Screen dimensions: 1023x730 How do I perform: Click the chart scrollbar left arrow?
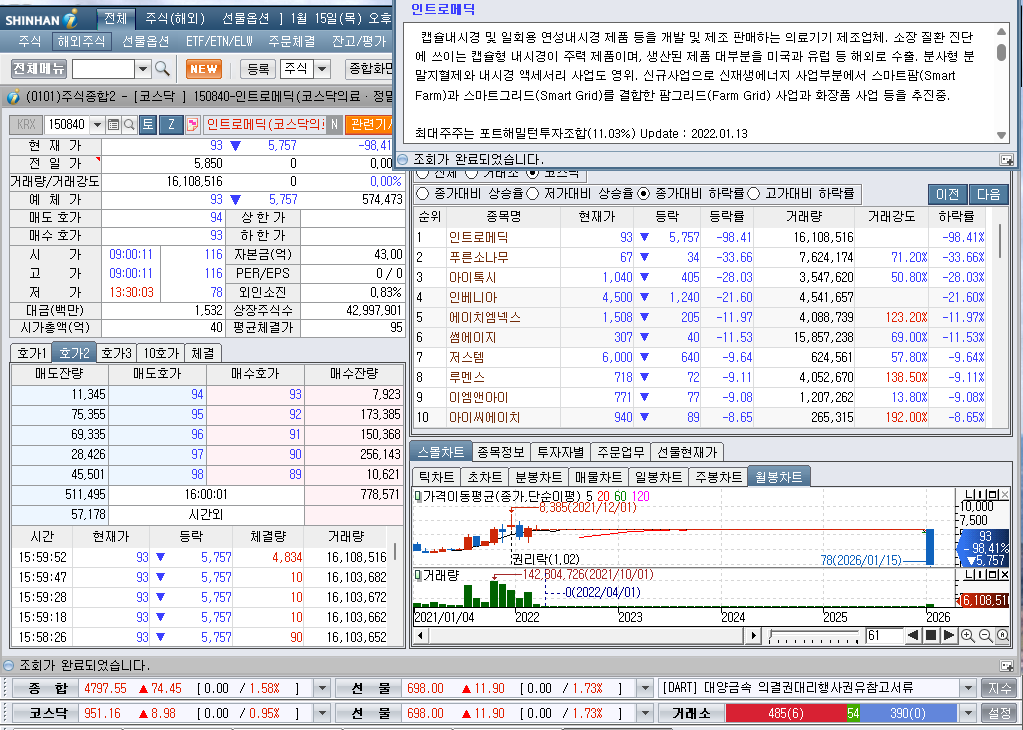tap(420, 635)
